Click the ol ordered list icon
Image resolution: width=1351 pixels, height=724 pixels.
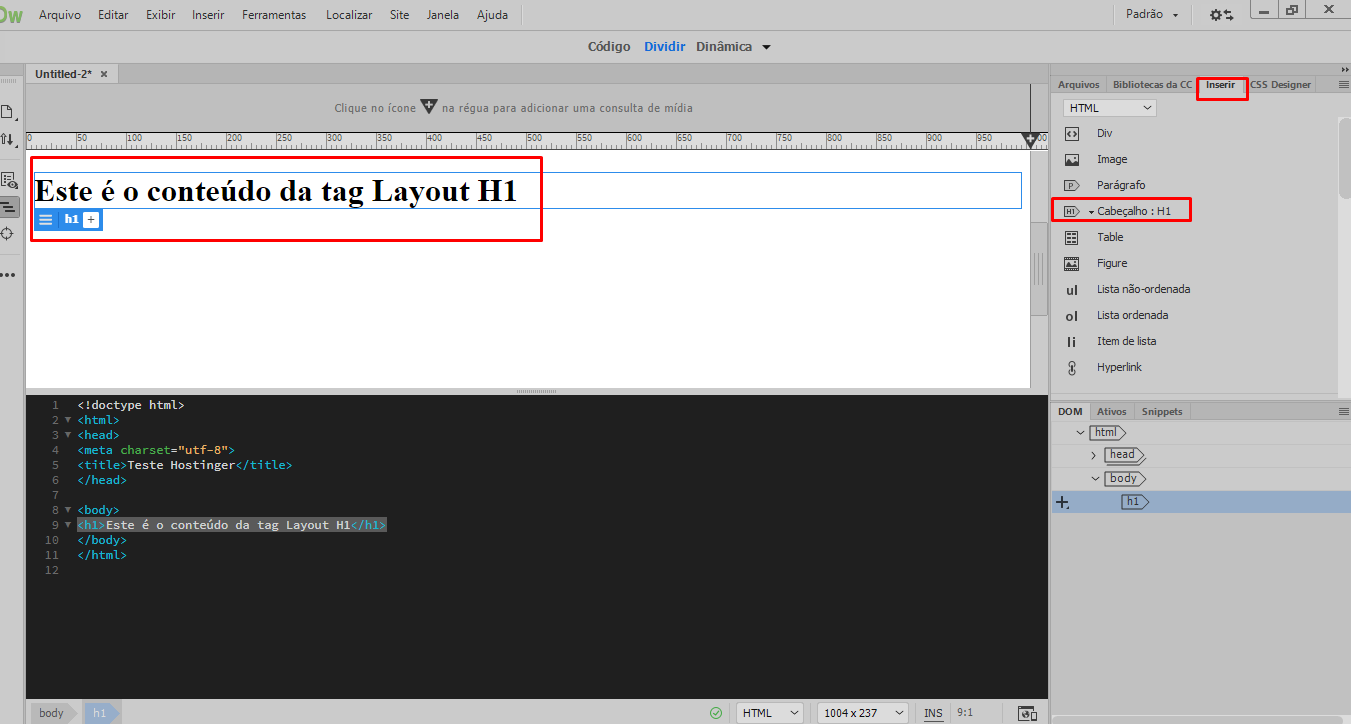tap(1072, 316)
